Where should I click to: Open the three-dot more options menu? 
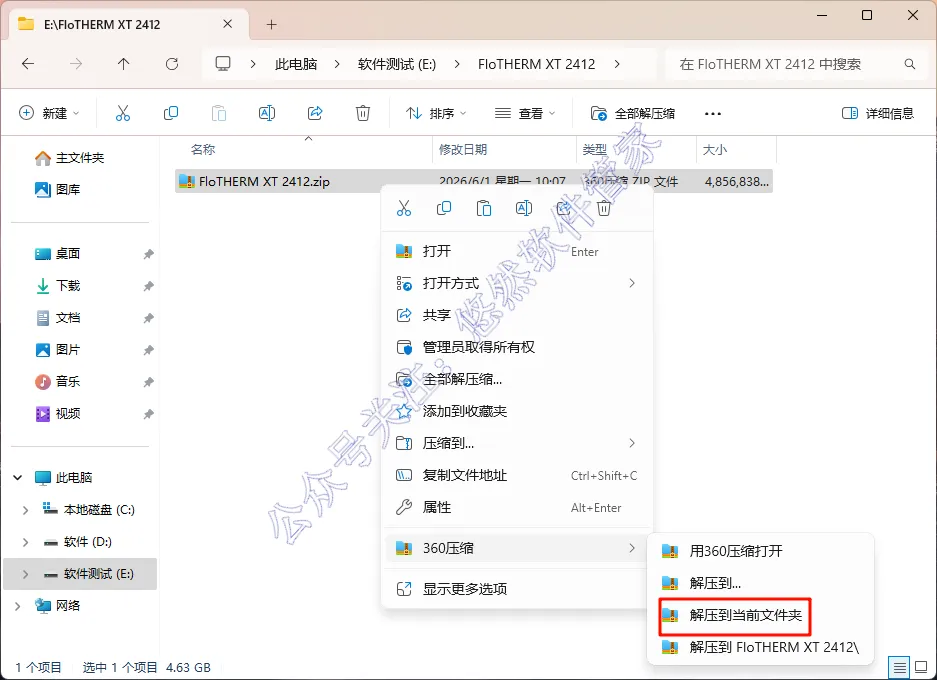tap(713, 114)
